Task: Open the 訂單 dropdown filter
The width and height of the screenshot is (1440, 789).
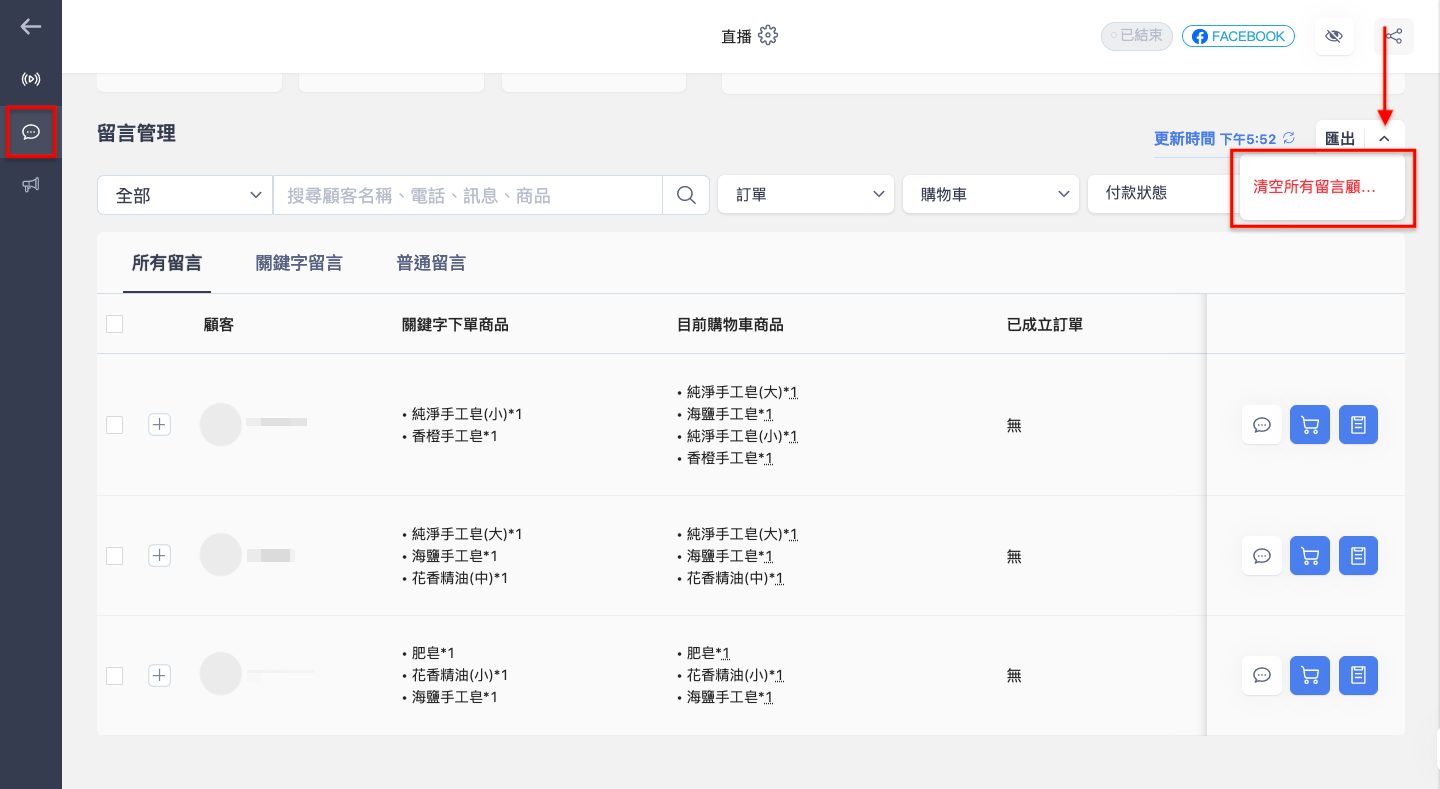Action: (806, 194)
